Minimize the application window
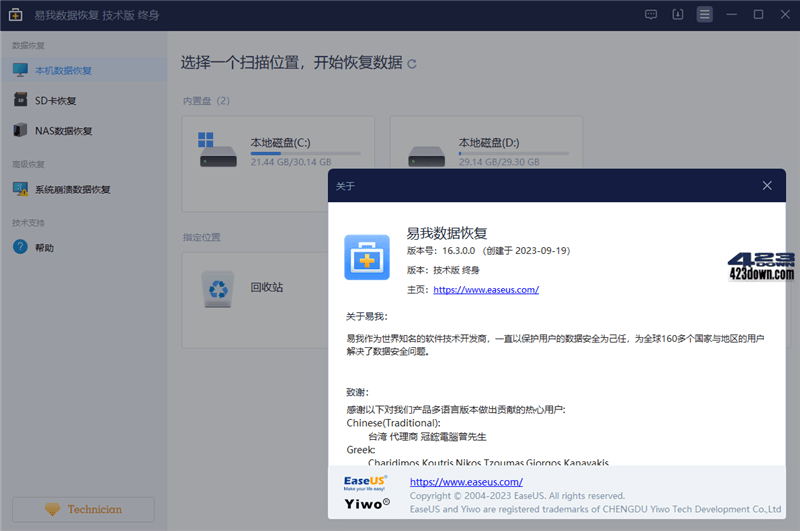This screenshot has width=800, height=531. 732,15
